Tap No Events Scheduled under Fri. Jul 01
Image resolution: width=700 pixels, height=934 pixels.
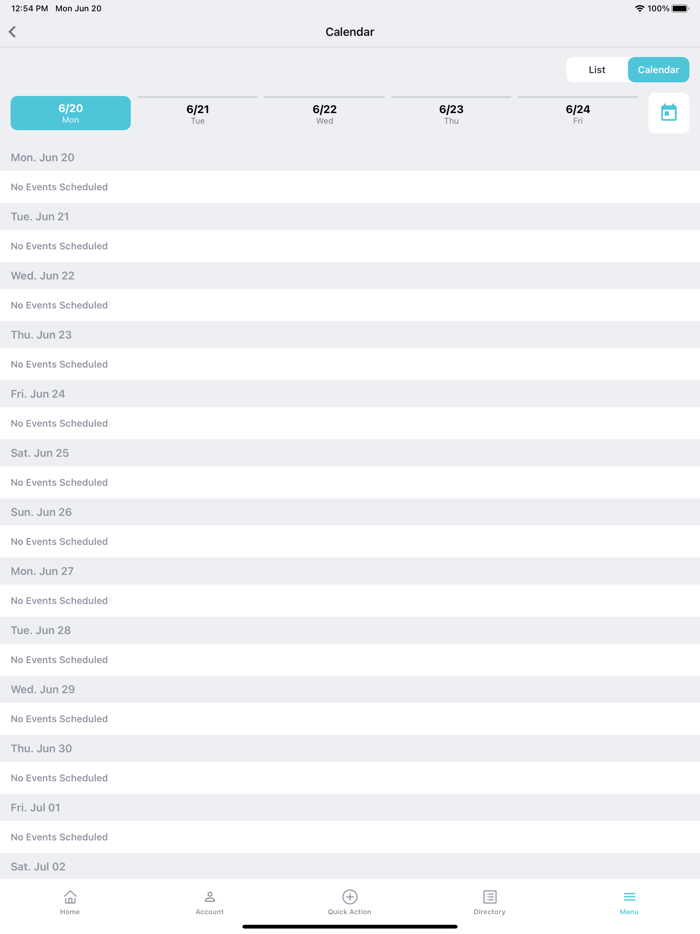350,837
